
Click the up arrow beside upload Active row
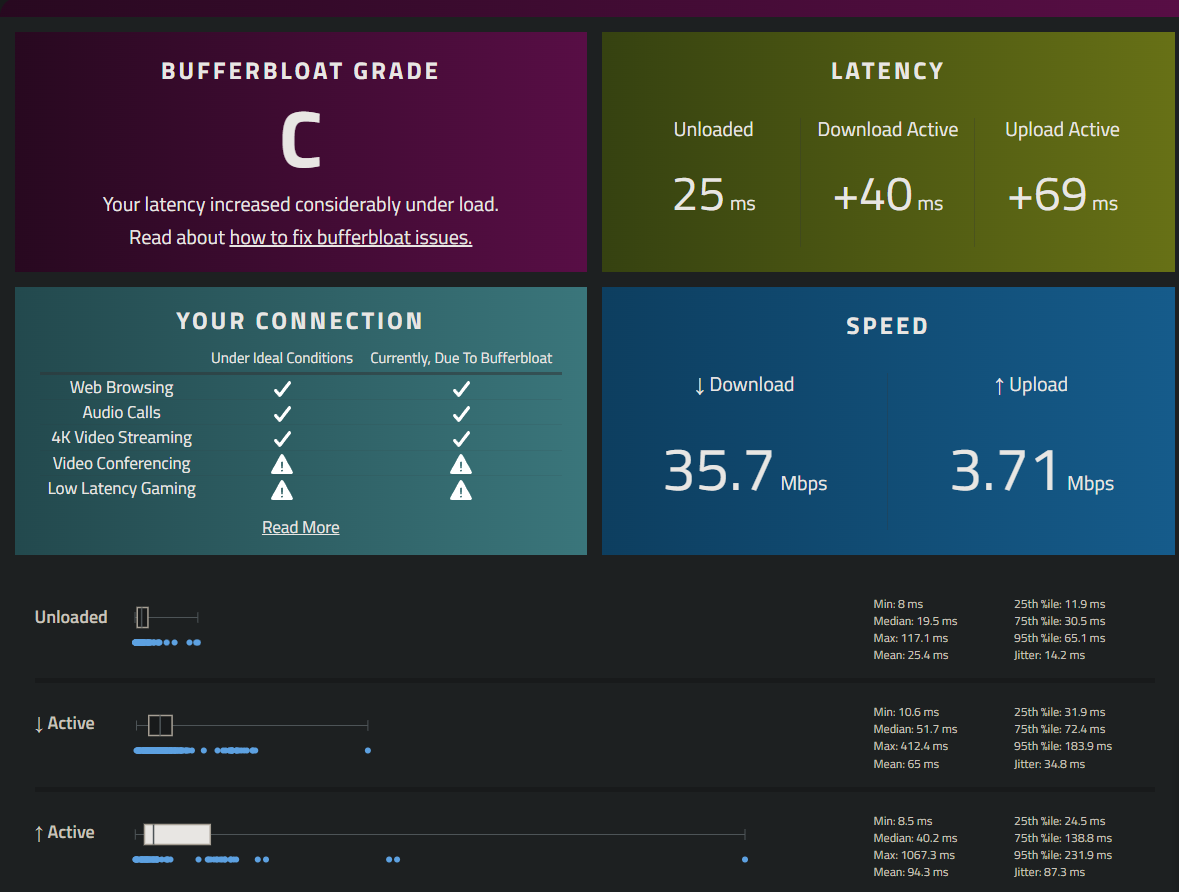pos(39,833)
